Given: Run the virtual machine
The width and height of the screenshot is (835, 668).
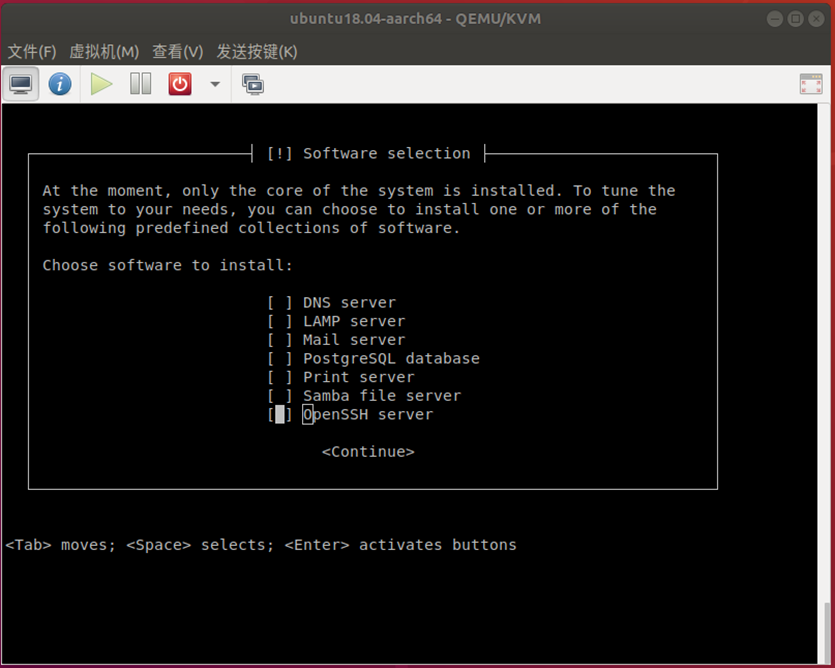Looking at the screenshot, I should click(x=101, y=84).
